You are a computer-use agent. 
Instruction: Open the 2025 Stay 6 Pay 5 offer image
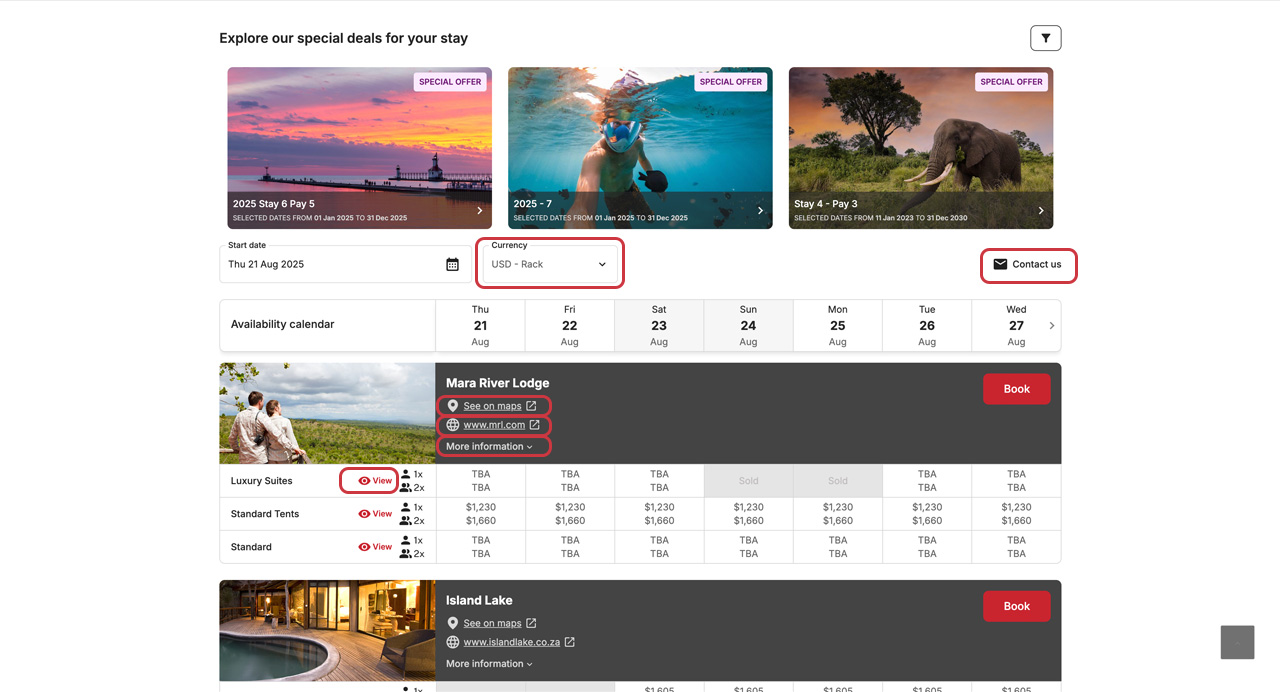tap(359, 148)
